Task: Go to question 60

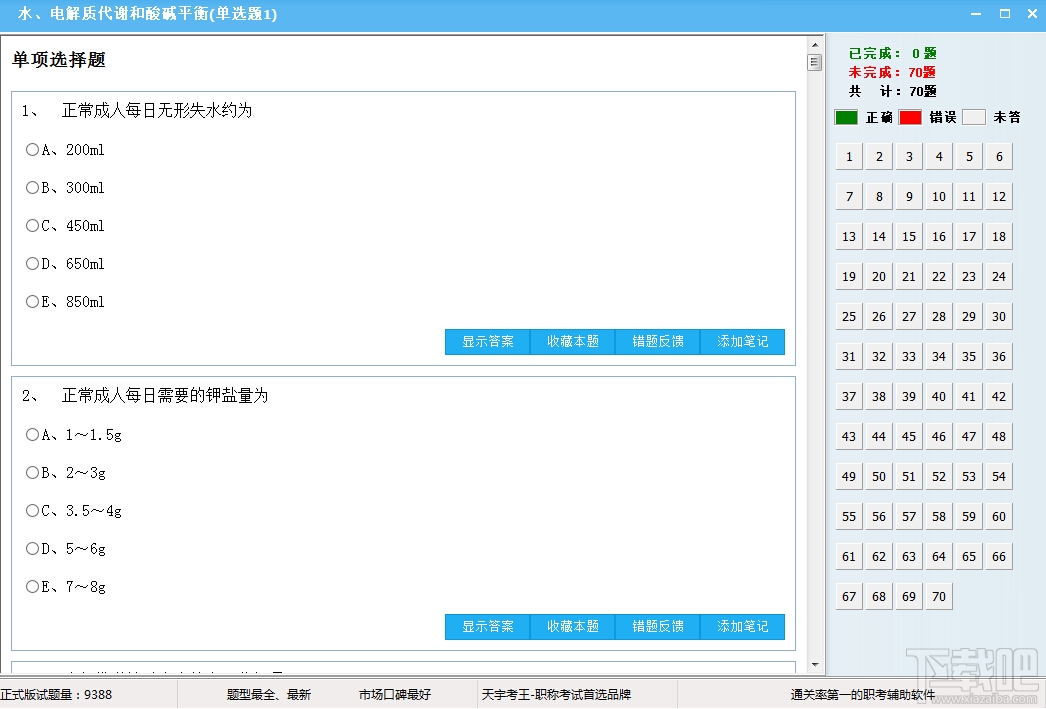Action: point(999,517)
